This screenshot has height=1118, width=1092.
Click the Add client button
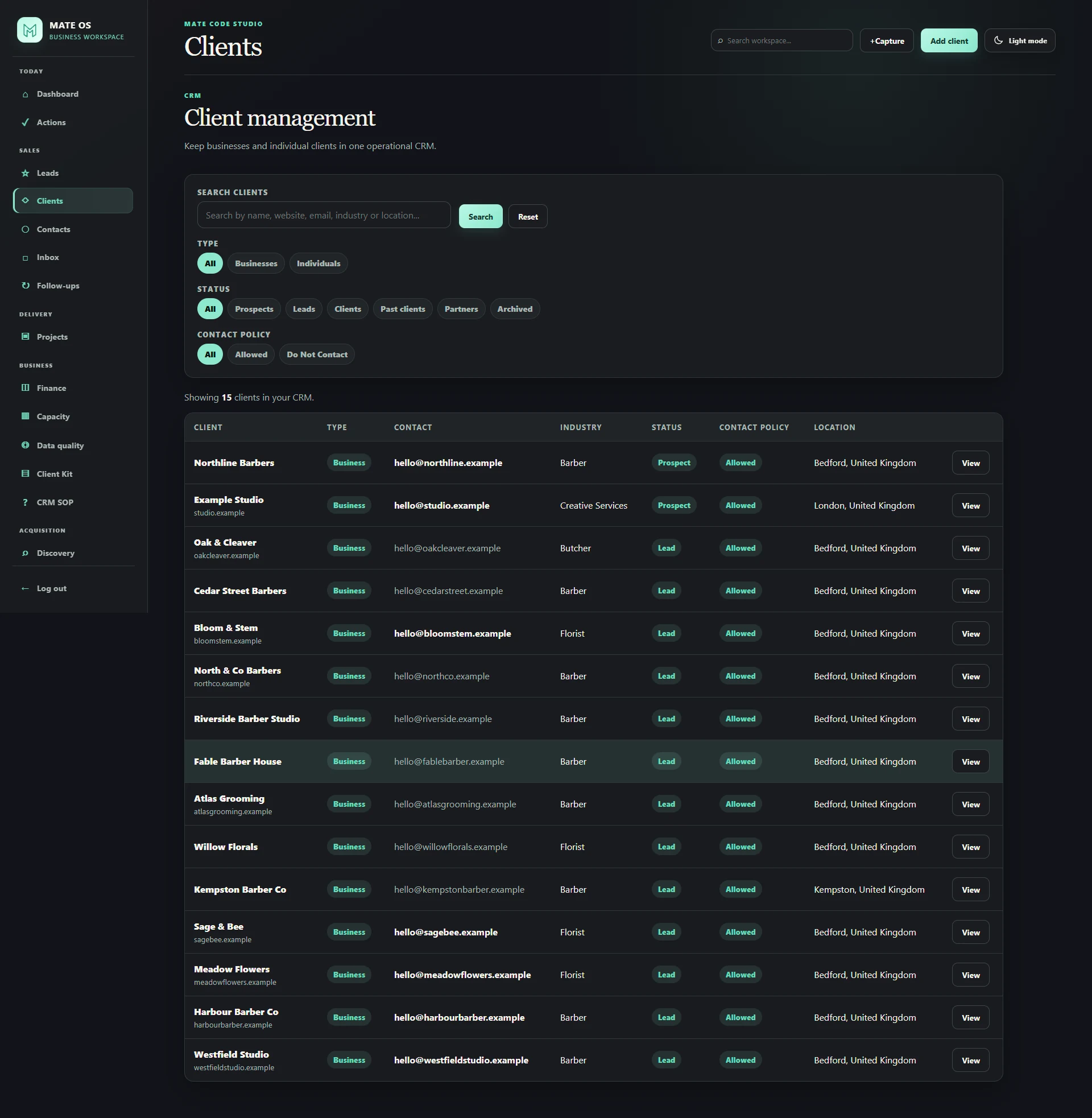(949, 41)
